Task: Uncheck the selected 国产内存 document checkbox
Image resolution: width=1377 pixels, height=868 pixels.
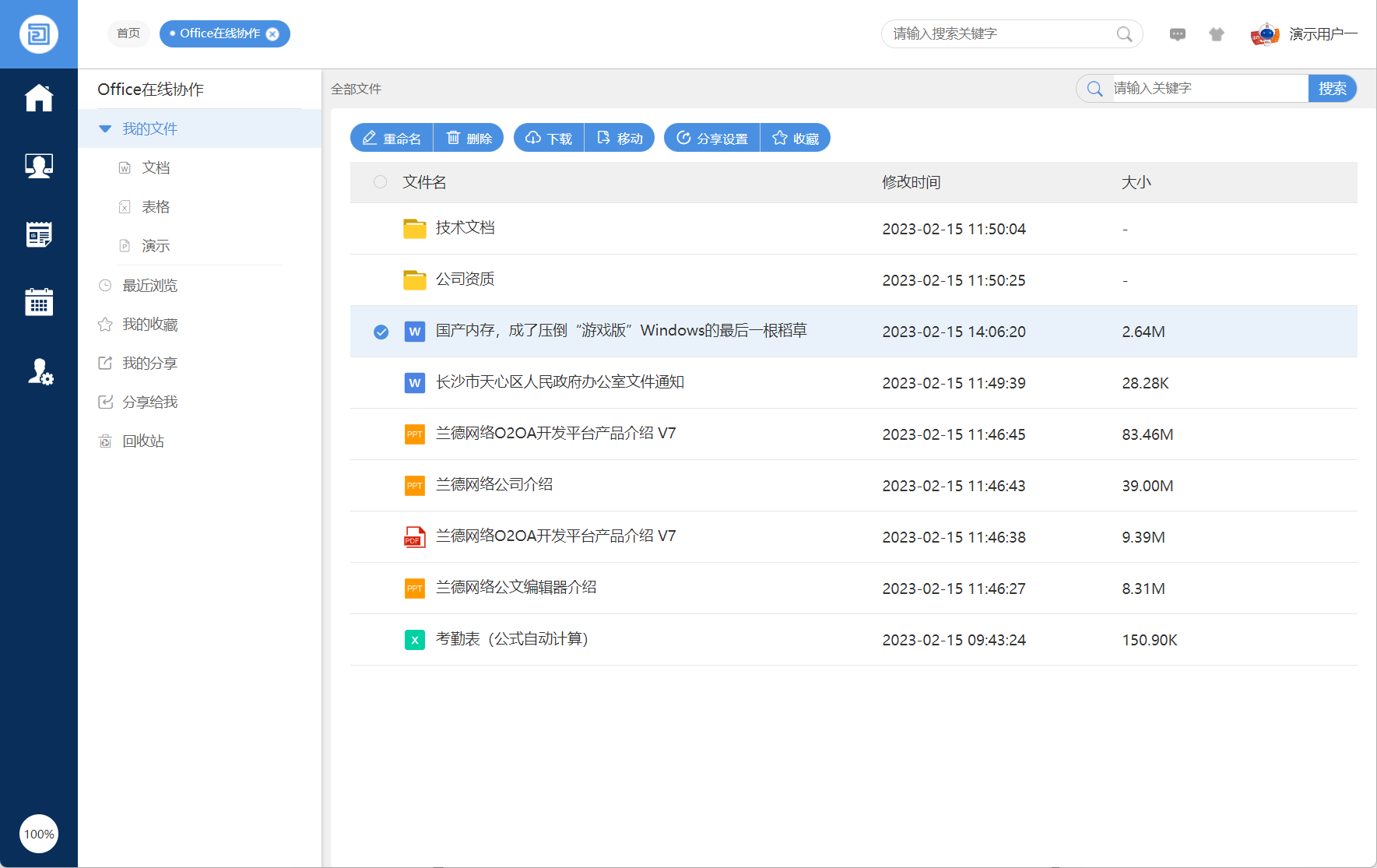Action: click(x=381, y=332)
